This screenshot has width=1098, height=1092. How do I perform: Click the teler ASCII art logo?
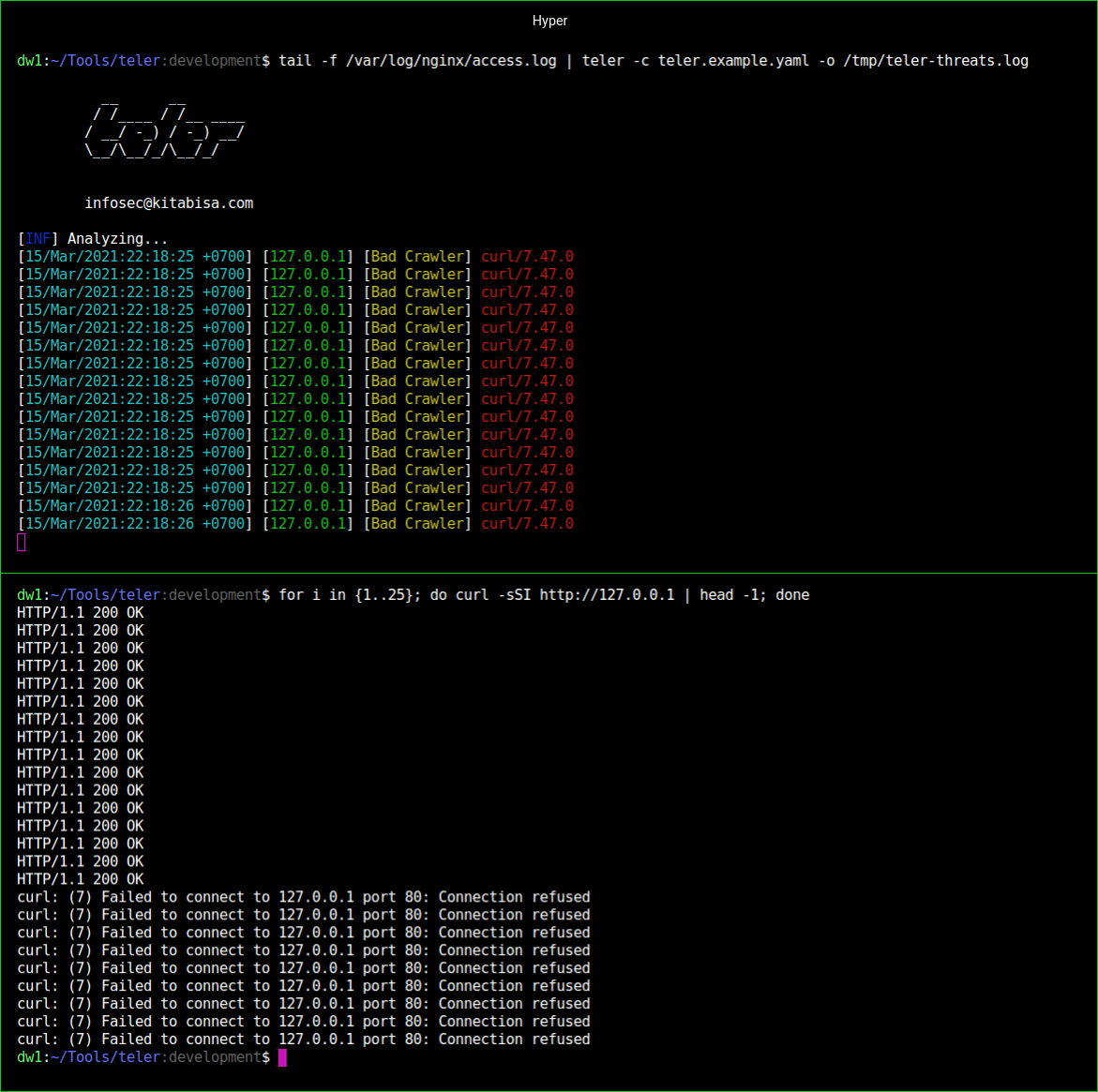point(165,131)
